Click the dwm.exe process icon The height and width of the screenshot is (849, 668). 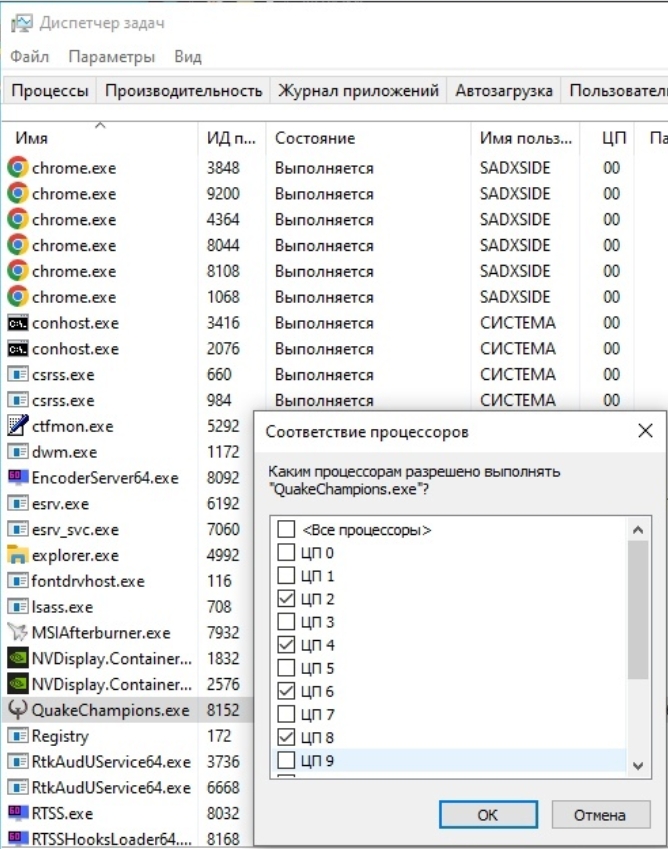pyautogui.click(x=17, y=452)
